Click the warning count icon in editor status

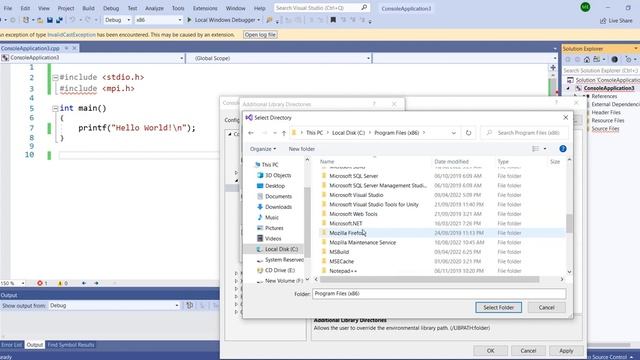60,283
